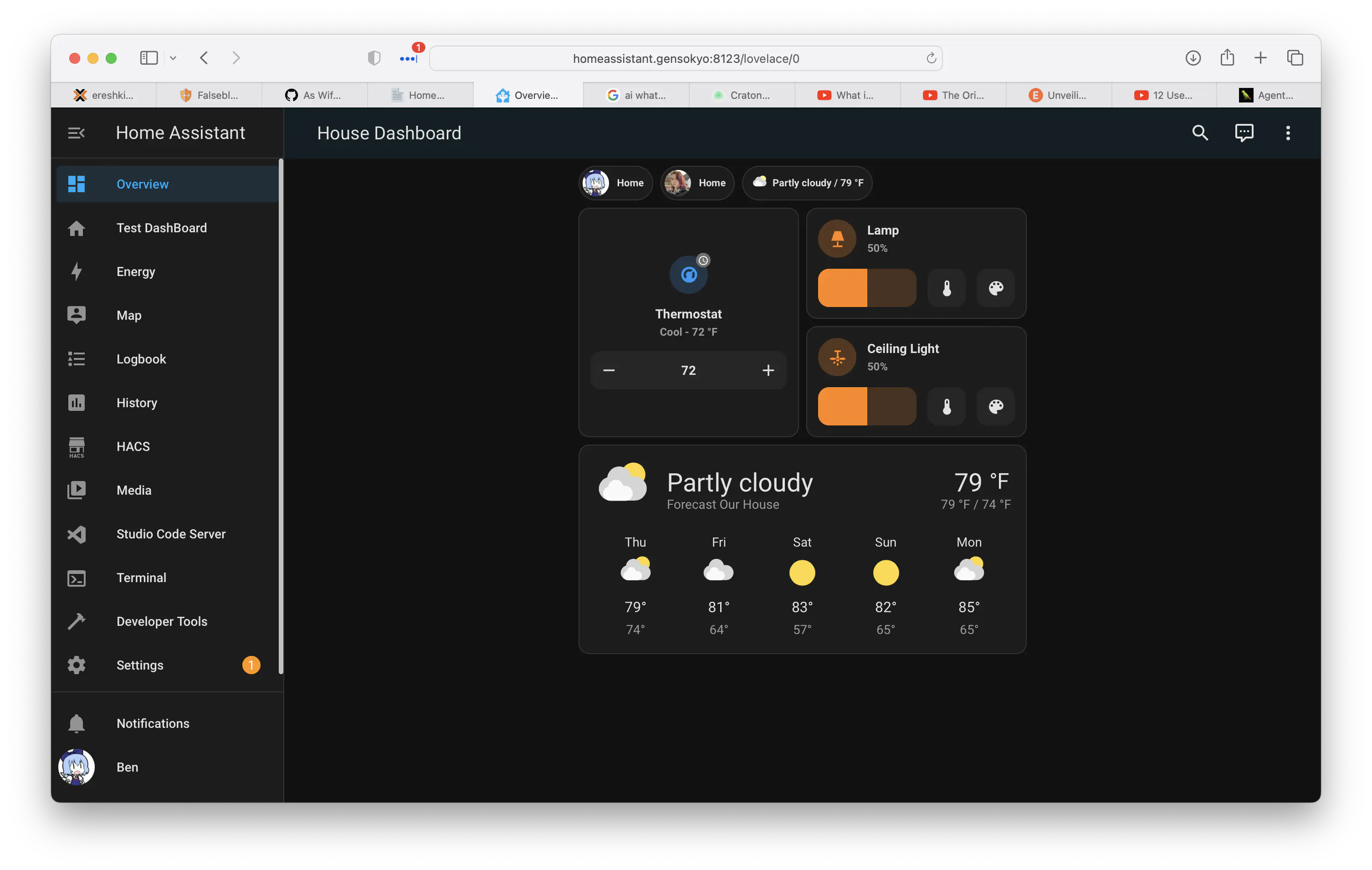This screenshot has width=1372, height=870.
Task: Collapse the Home Assistant sidebar menu
Action: [77, 133]
